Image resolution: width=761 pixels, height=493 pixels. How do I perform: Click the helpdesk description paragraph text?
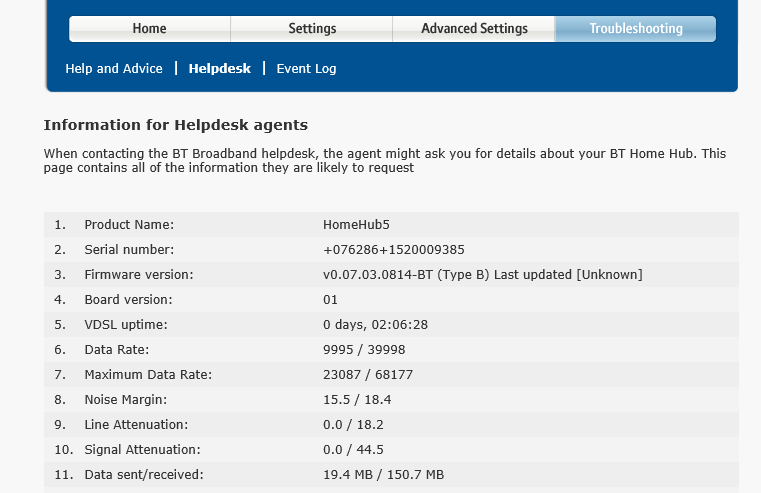pyautogui.click(x=385, y=161)
